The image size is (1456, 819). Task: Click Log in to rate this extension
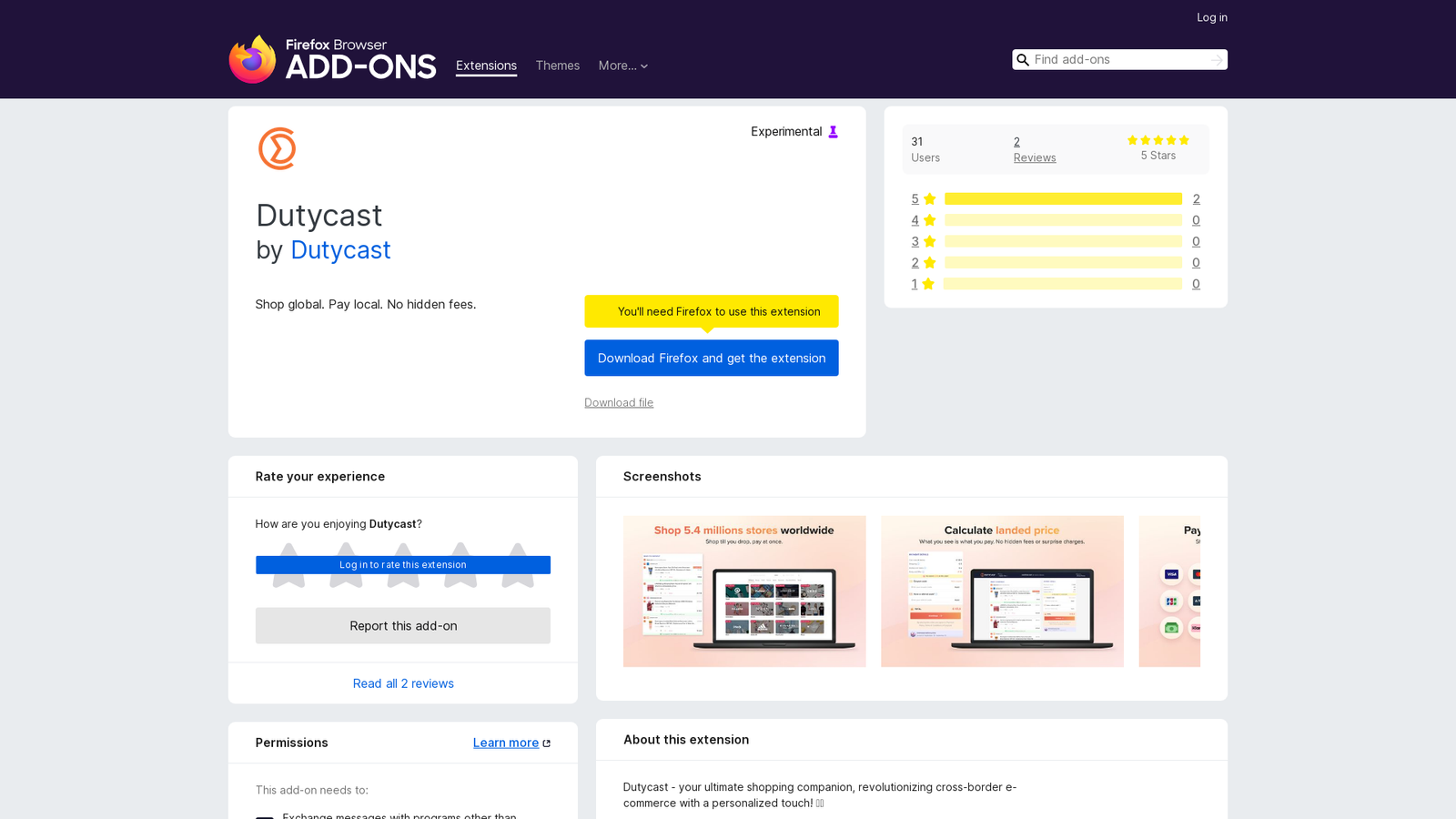[x=403, y=565]
